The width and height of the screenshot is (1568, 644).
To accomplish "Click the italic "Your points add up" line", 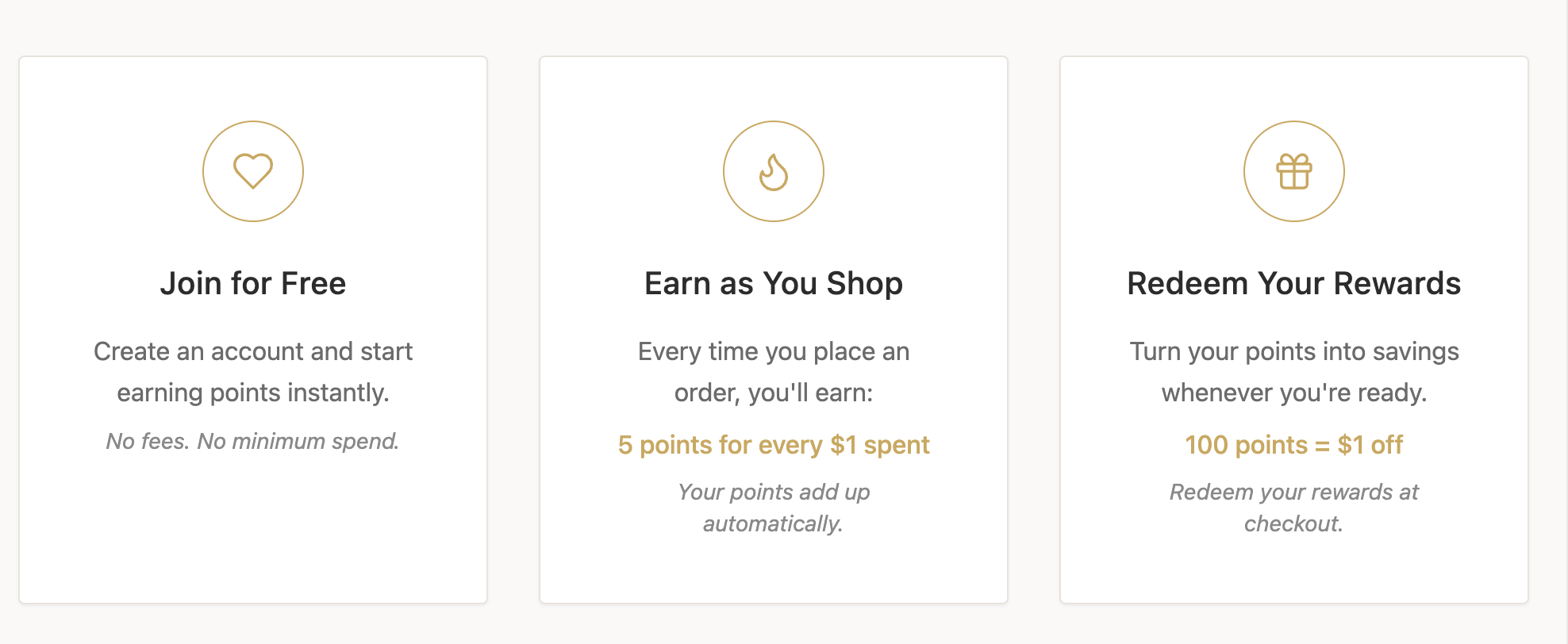I will 774,492.
